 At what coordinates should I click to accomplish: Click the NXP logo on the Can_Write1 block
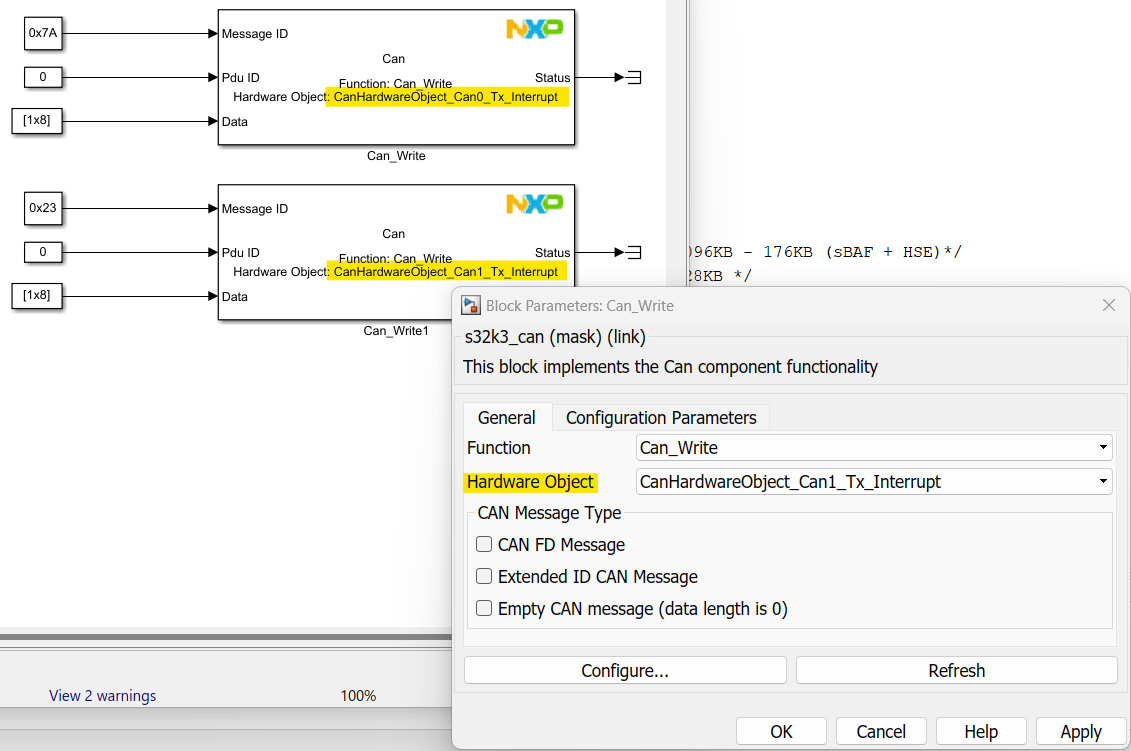535,204
